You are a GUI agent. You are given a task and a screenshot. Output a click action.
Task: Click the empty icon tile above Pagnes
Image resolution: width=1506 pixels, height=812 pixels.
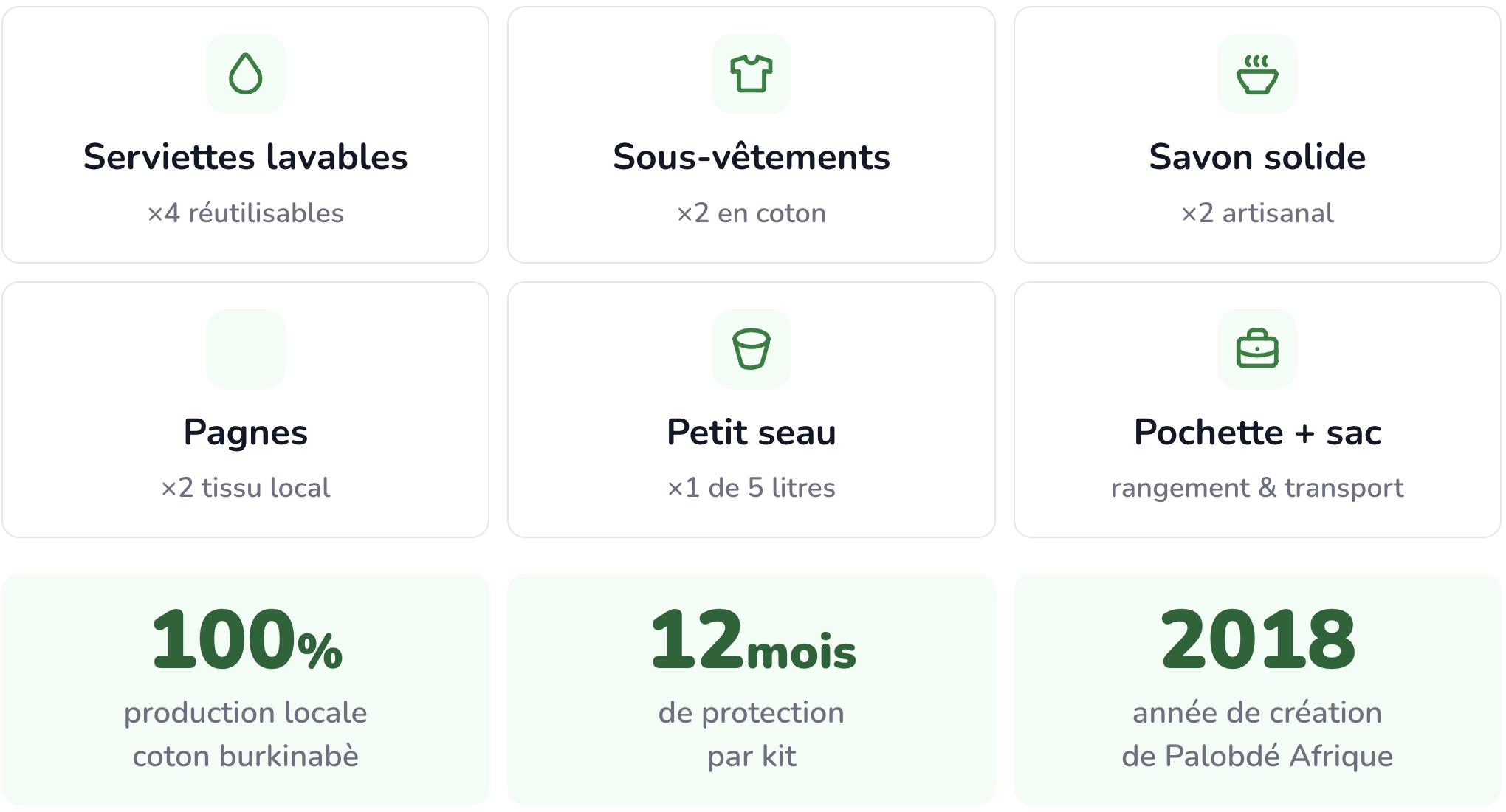pos(246,349)
